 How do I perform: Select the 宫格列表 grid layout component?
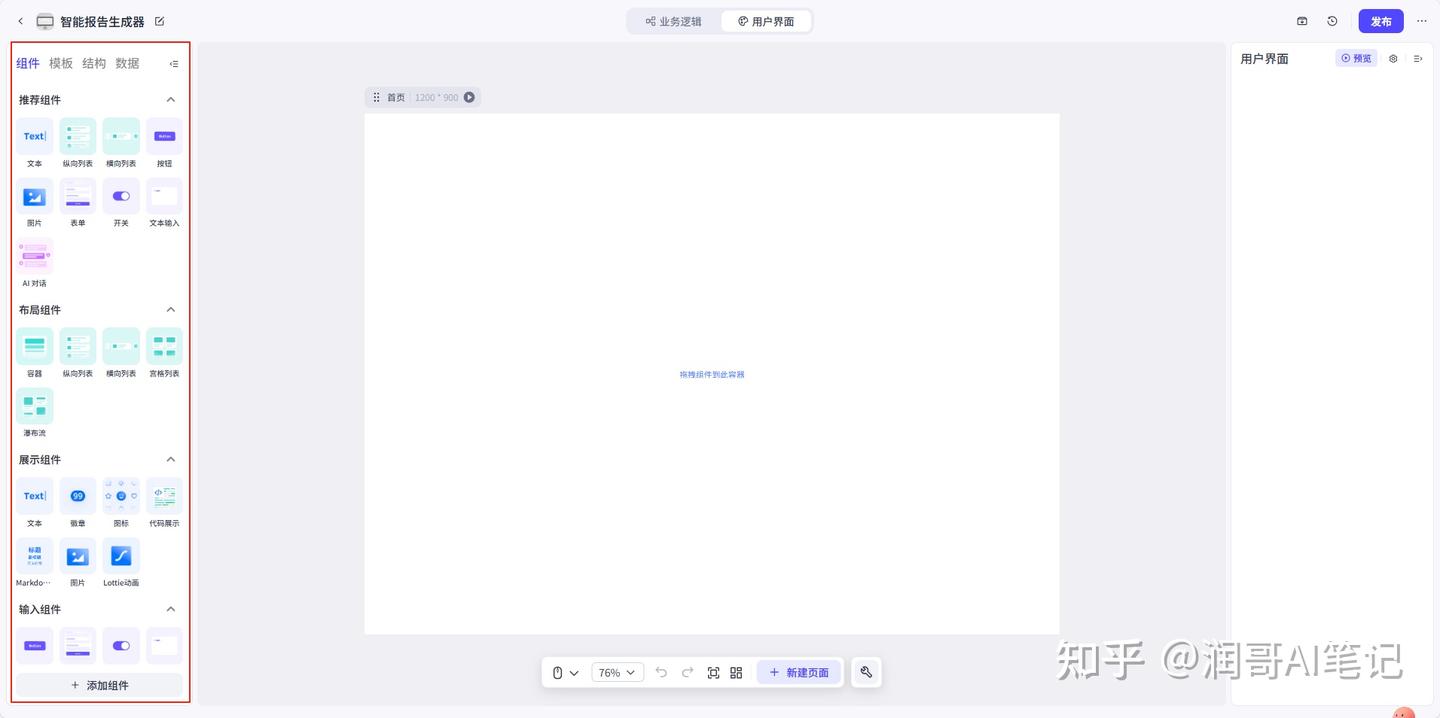164,346
